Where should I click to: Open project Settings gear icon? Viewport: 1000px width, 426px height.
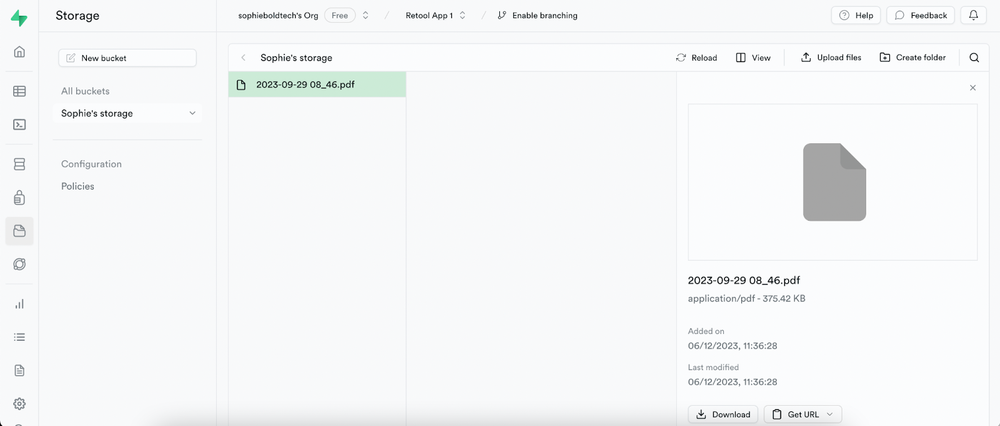(19, 404)
